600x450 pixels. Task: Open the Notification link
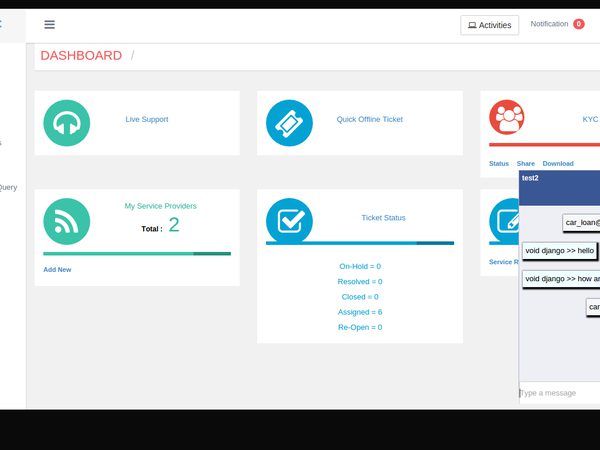pos(549,24)
